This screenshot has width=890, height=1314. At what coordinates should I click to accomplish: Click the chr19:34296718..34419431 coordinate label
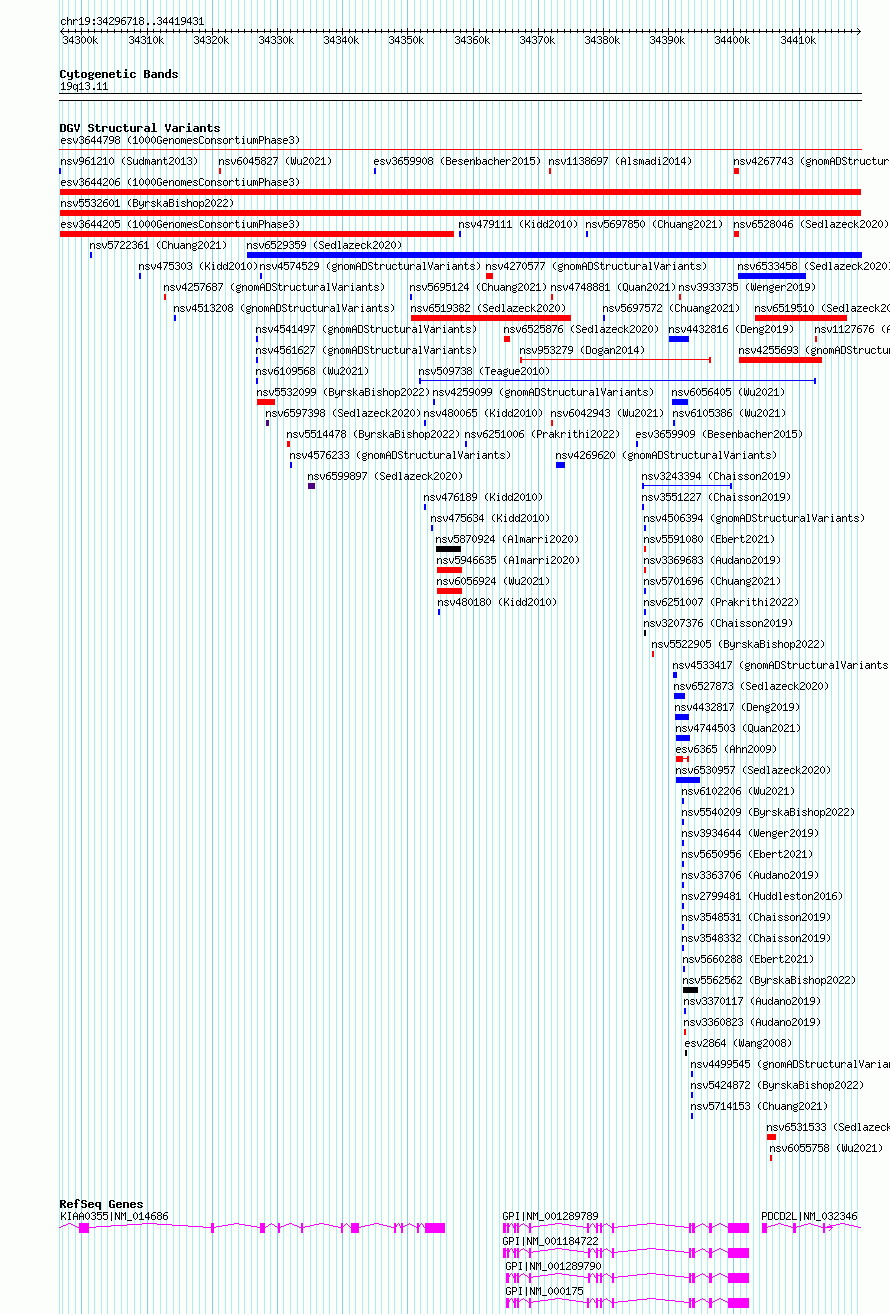click(132, 21)
